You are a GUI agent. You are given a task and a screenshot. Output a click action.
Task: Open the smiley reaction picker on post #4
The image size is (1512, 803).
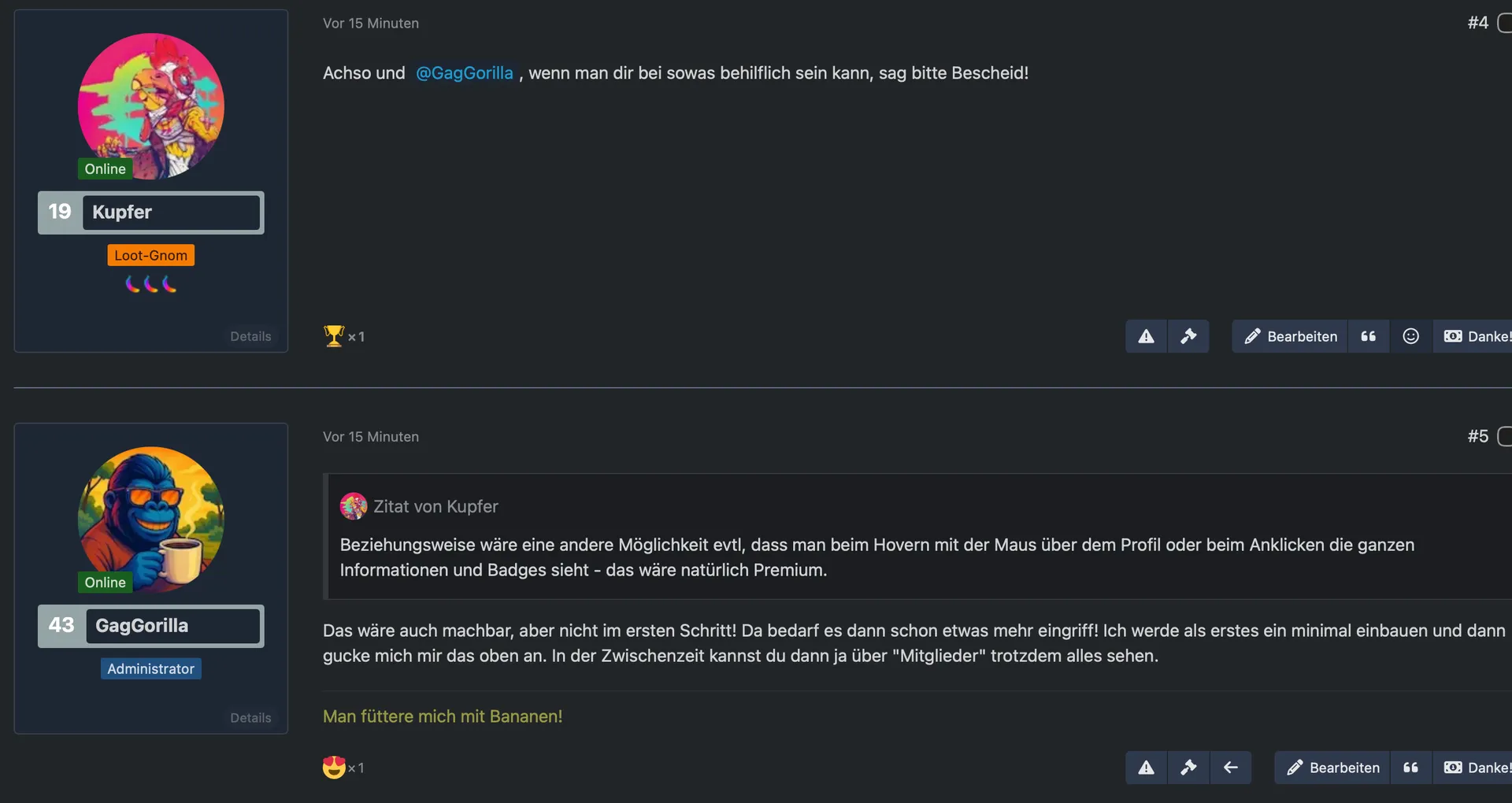1411,337
